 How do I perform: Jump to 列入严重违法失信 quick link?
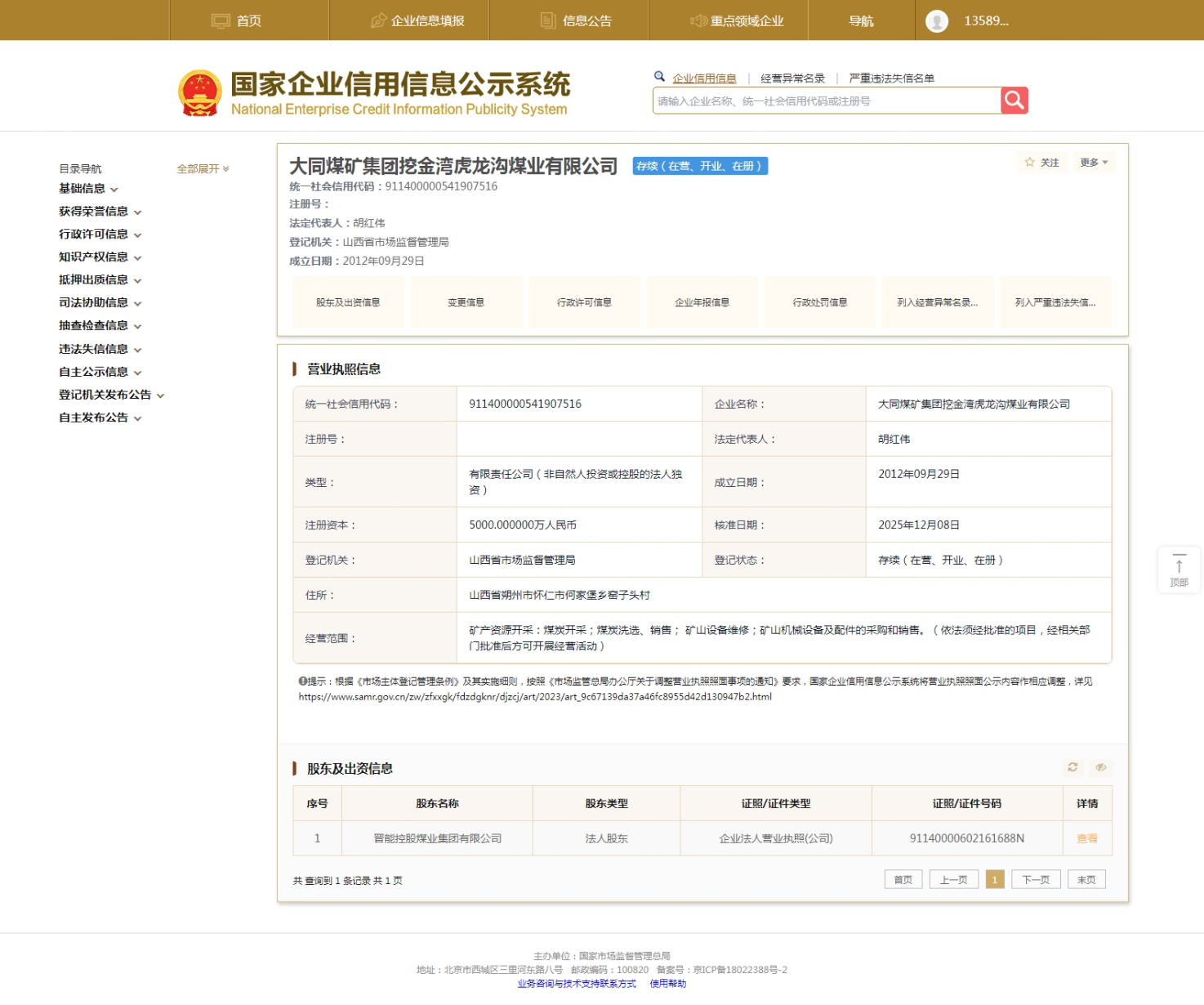tap(1056, 302)
